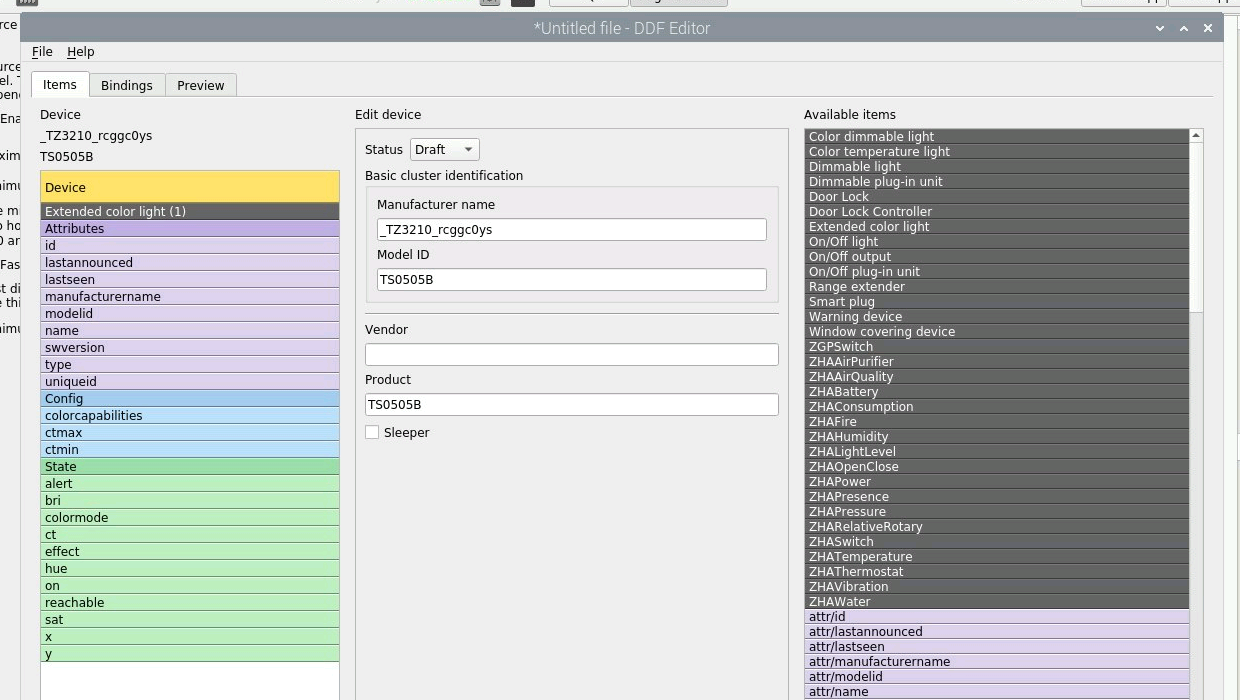The image size is (1240, 700).
Task: Click the Available items scrollbar up arrow
Action: click(1196, 135)
